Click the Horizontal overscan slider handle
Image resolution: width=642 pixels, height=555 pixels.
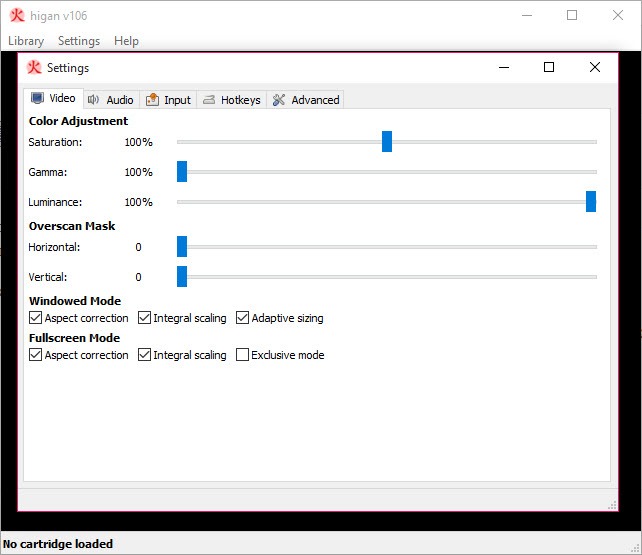pyautogui.click(x=182, y=246)
